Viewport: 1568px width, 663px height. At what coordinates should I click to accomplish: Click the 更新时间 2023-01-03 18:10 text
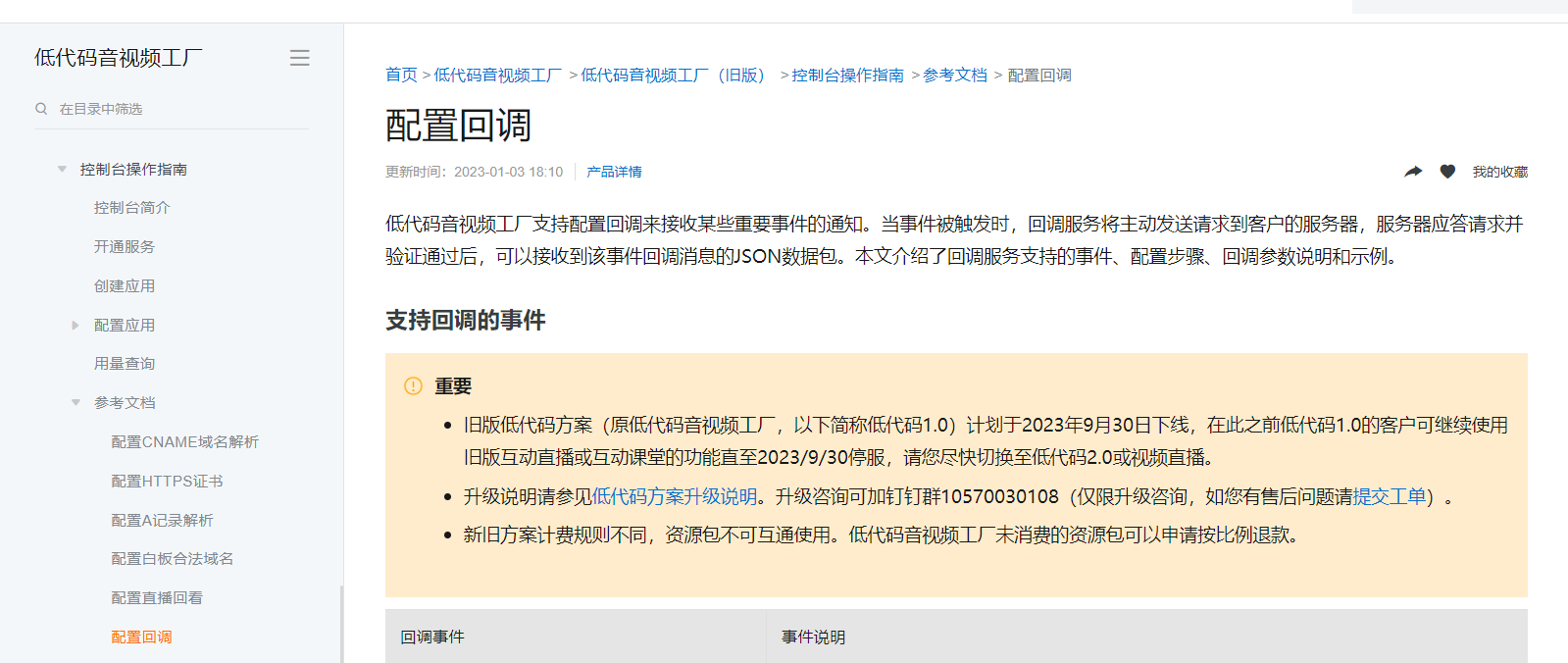(x=475, y=172)
